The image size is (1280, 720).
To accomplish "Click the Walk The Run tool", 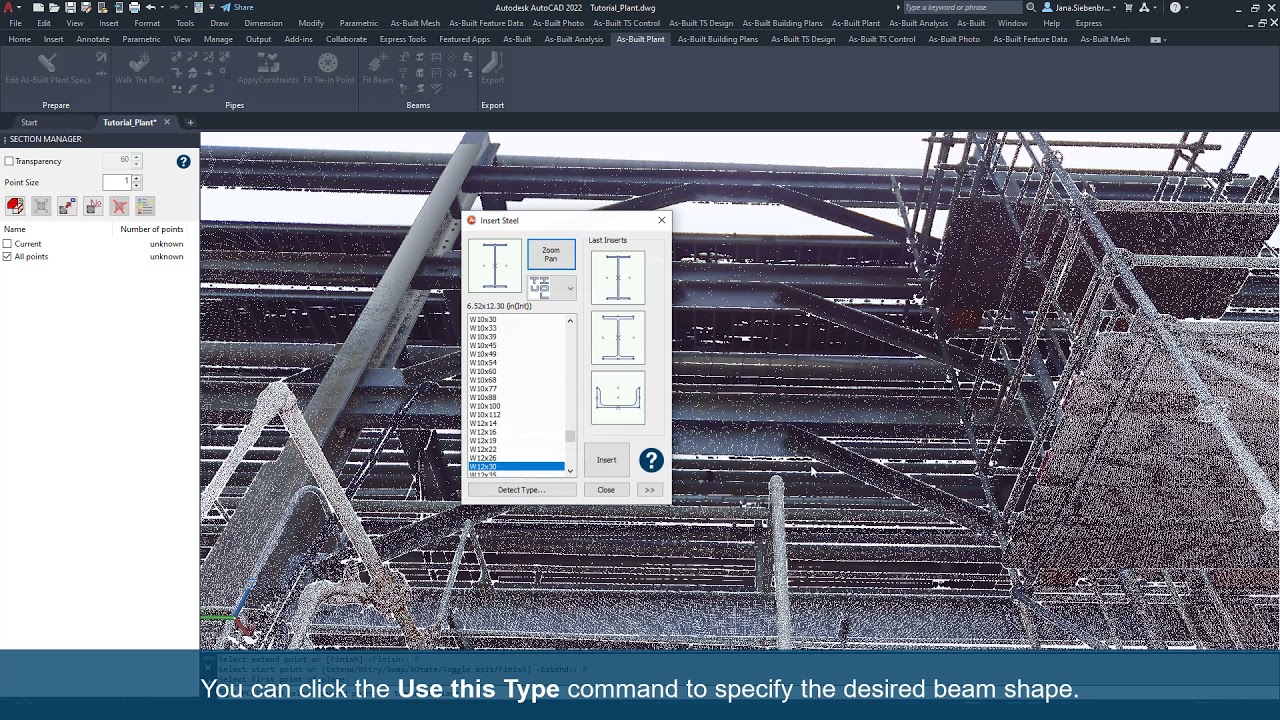I will click(x=139, y=64).
